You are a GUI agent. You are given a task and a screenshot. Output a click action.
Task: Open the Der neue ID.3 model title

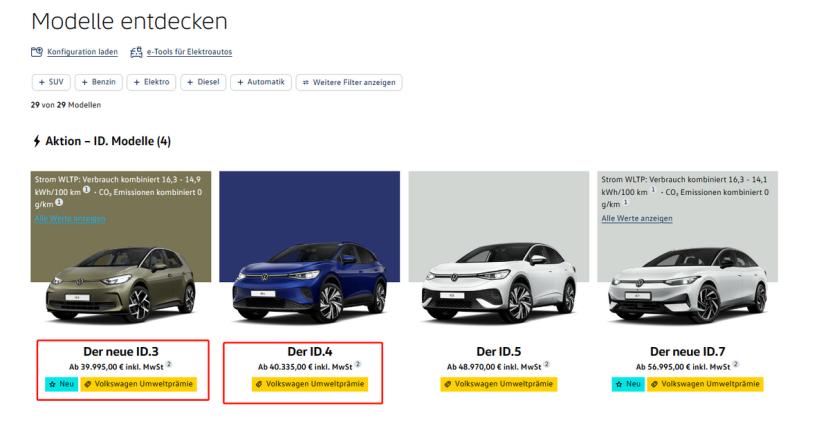[x=121, y=351]
